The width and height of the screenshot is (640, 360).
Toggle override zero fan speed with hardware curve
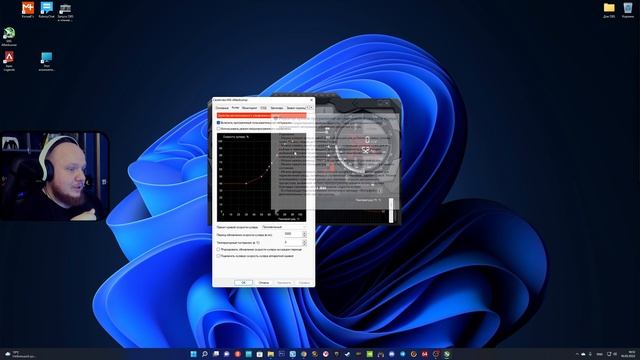(x=218, y=256)
